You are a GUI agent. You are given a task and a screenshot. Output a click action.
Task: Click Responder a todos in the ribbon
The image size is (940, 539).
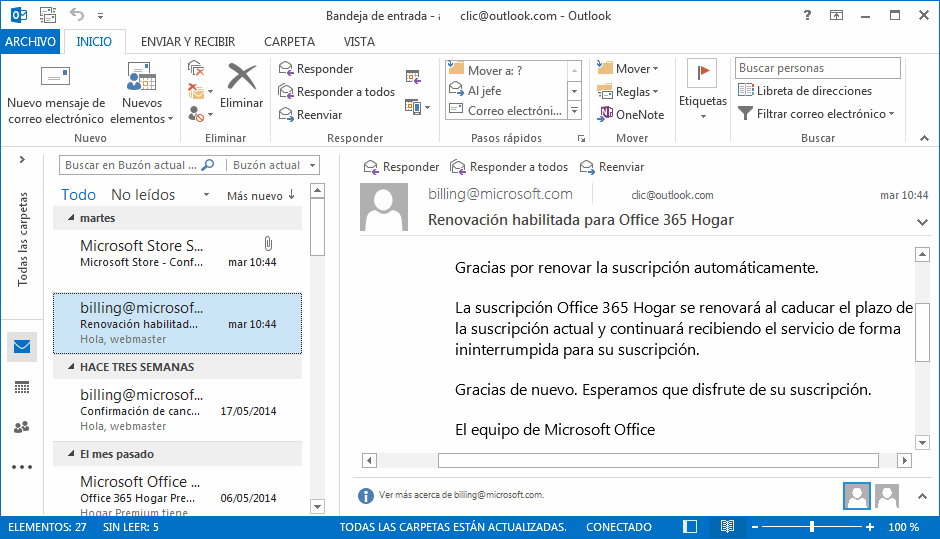[x=337, y=92]
